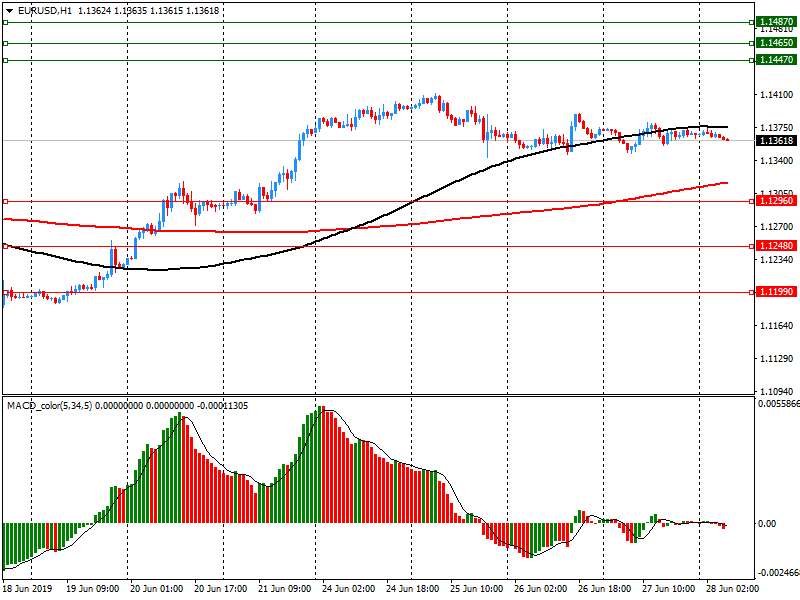Click the 0.00 MACD scale value

tap(767, 523)
